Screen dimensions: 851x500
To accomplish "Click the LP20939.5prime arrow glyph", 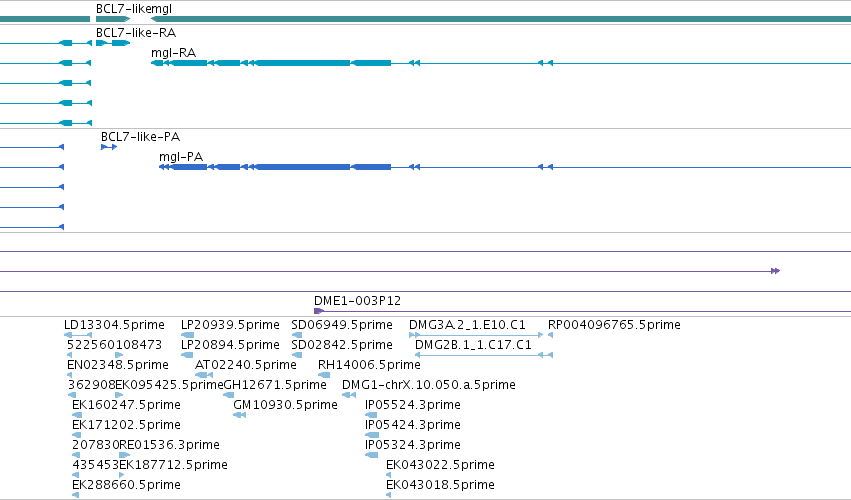I will pyautogui.click(x=187, y=335).
